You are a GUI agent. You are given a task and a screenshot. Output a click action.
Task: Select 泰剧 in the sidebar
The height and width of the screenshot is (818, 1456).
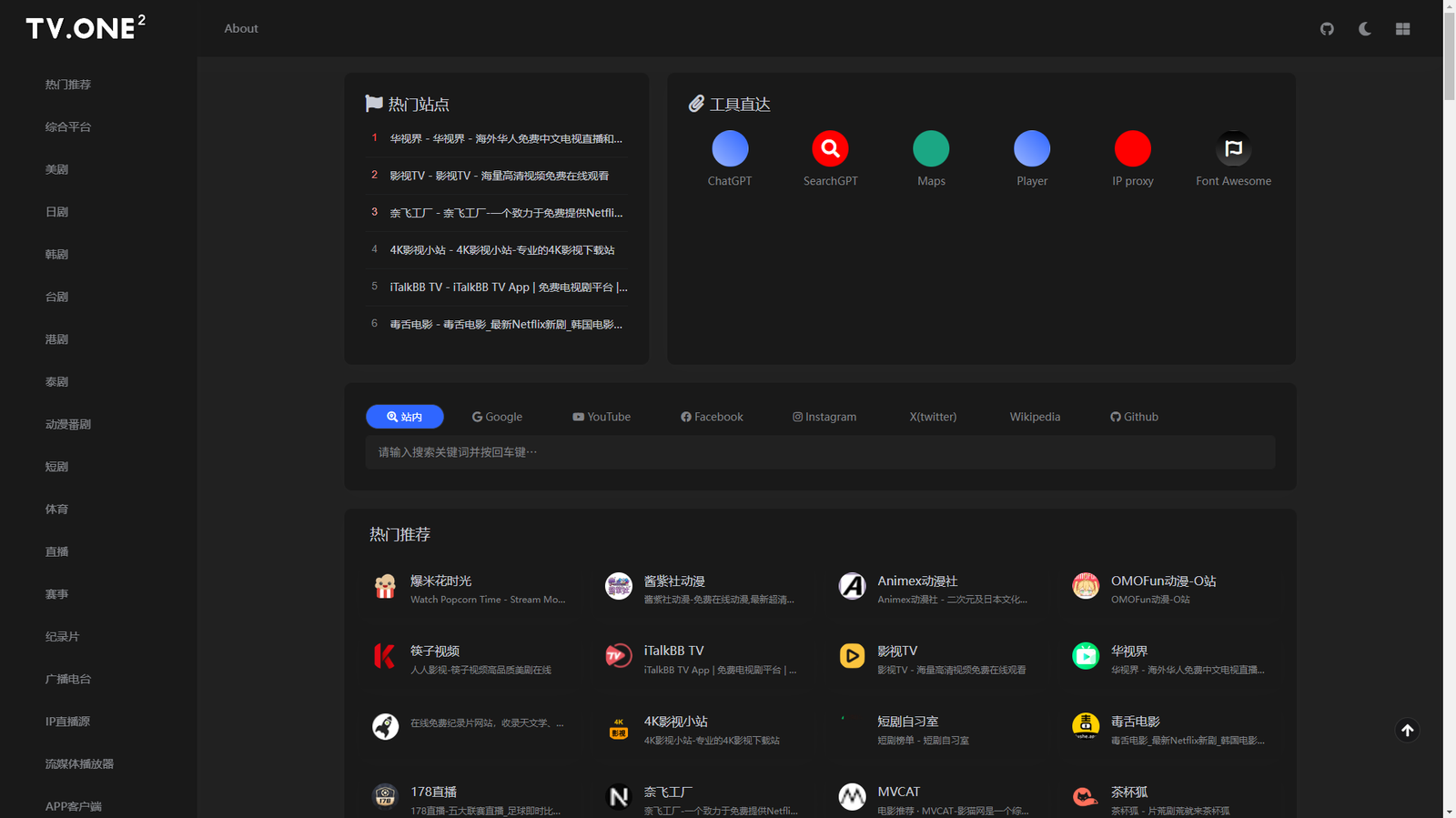(56, 382)
